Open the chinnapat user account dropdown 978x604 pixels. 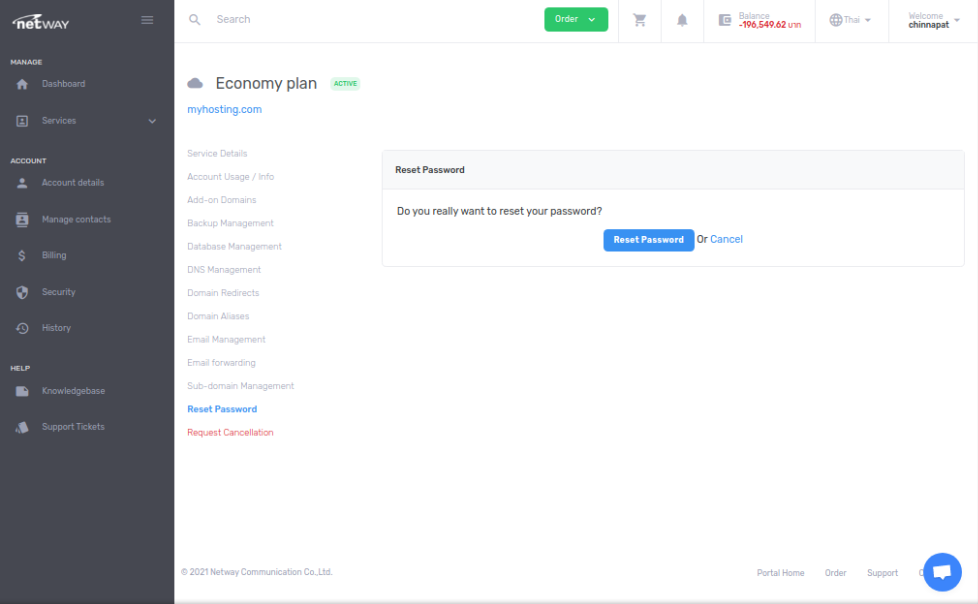pos(933,20)
